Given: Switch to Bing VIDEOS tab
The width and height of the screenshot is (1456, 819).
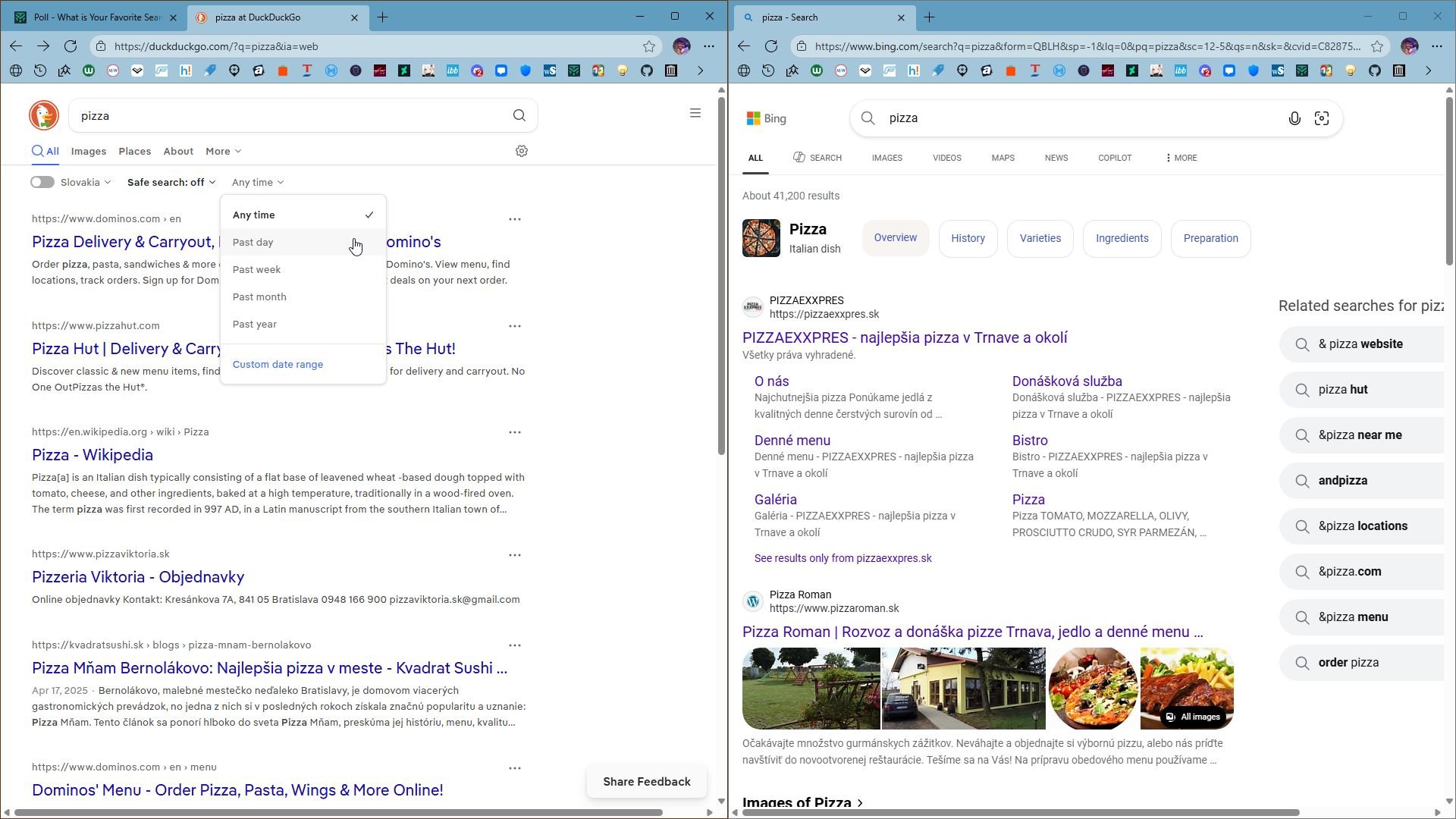Looking at the screenshot, I should click(x=947, y=158).
